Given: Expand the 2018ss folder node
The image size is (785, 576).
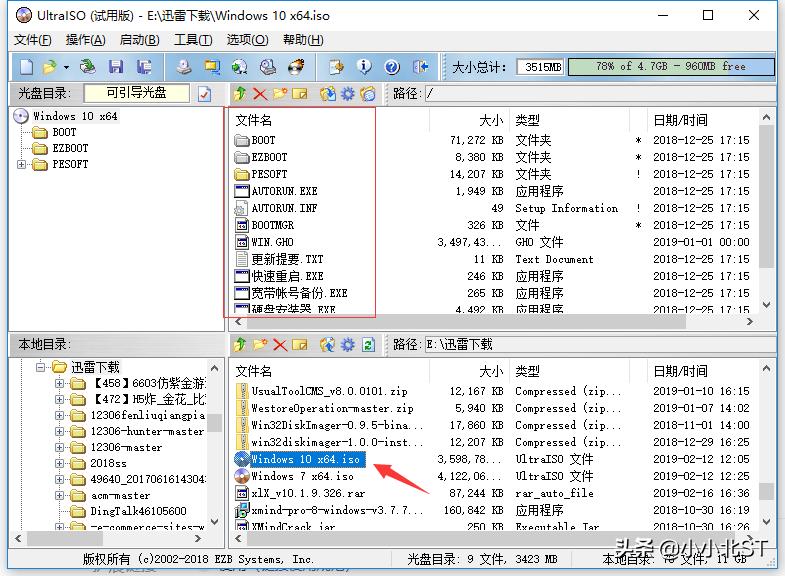Looking at the screenshot, I should [x=60, y=463].
